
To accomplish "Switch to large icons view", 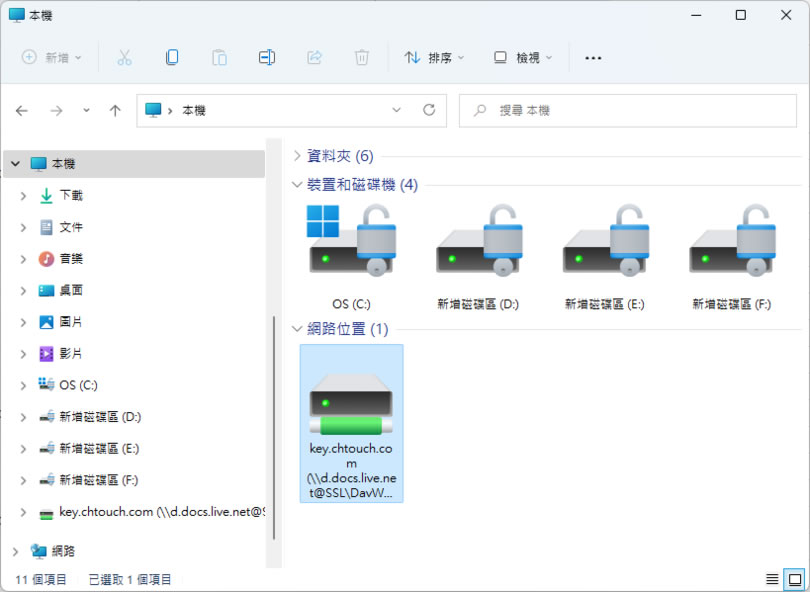I will [x=794, y=579].
